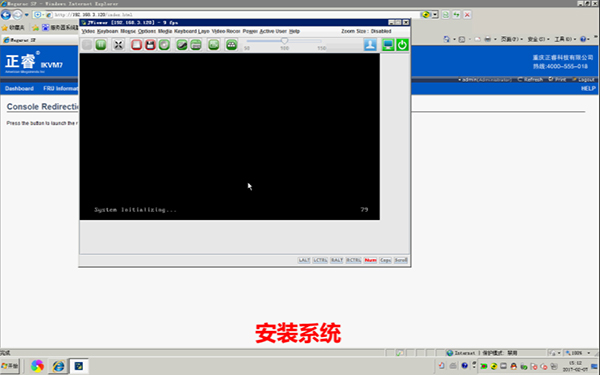The height and width of the screenshot is (375, 600).
Task: Click the mouse display icon in JViewer toolbar
Action: pos(182,45)
